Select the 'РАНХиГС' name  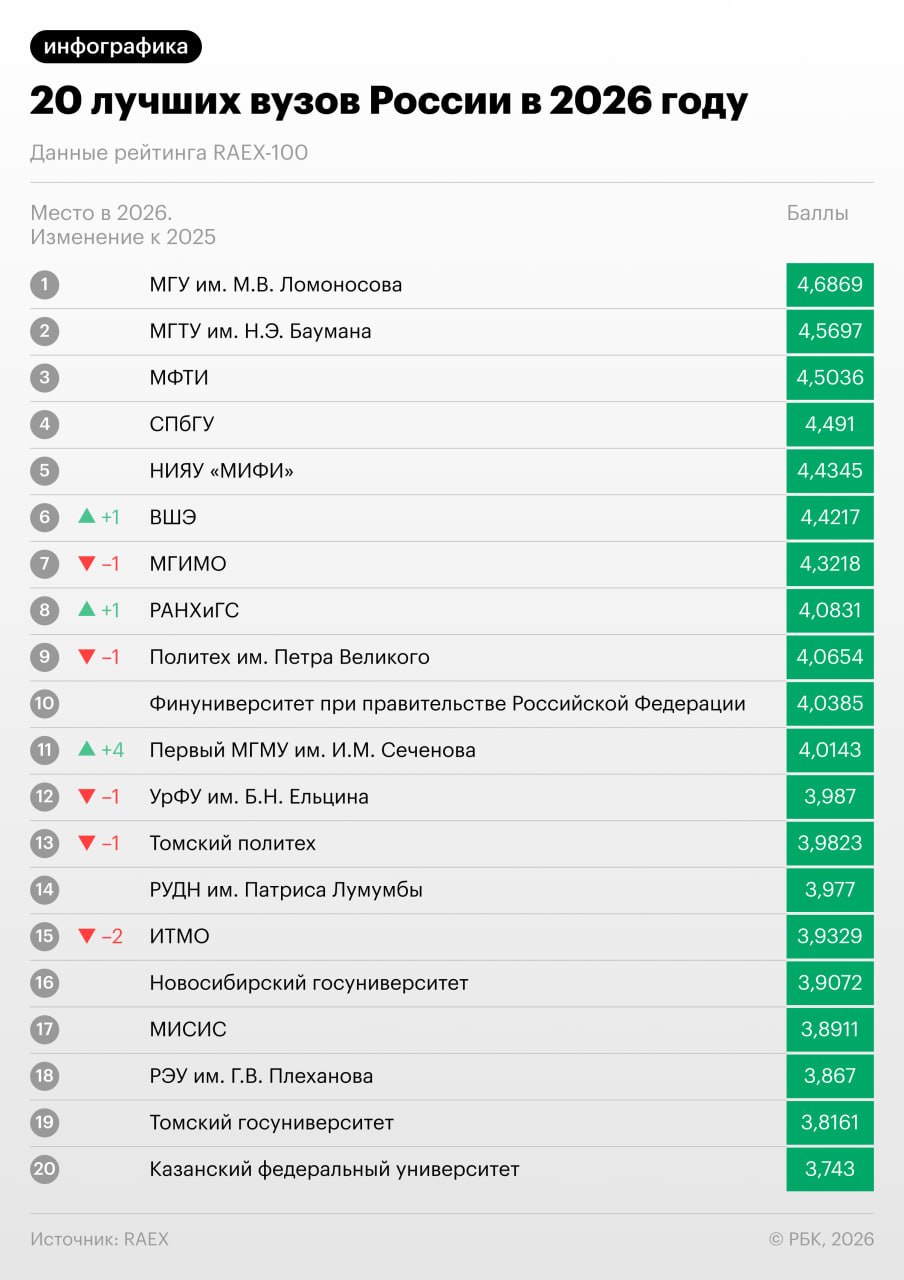(x=194, y=610)
